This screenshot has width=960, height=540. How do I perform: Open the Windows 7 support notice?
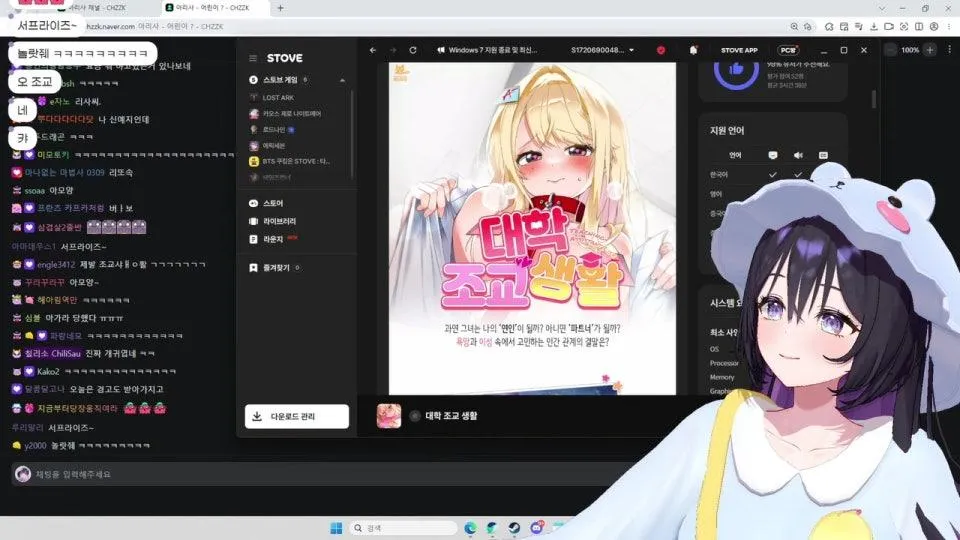tap(487, 50)
